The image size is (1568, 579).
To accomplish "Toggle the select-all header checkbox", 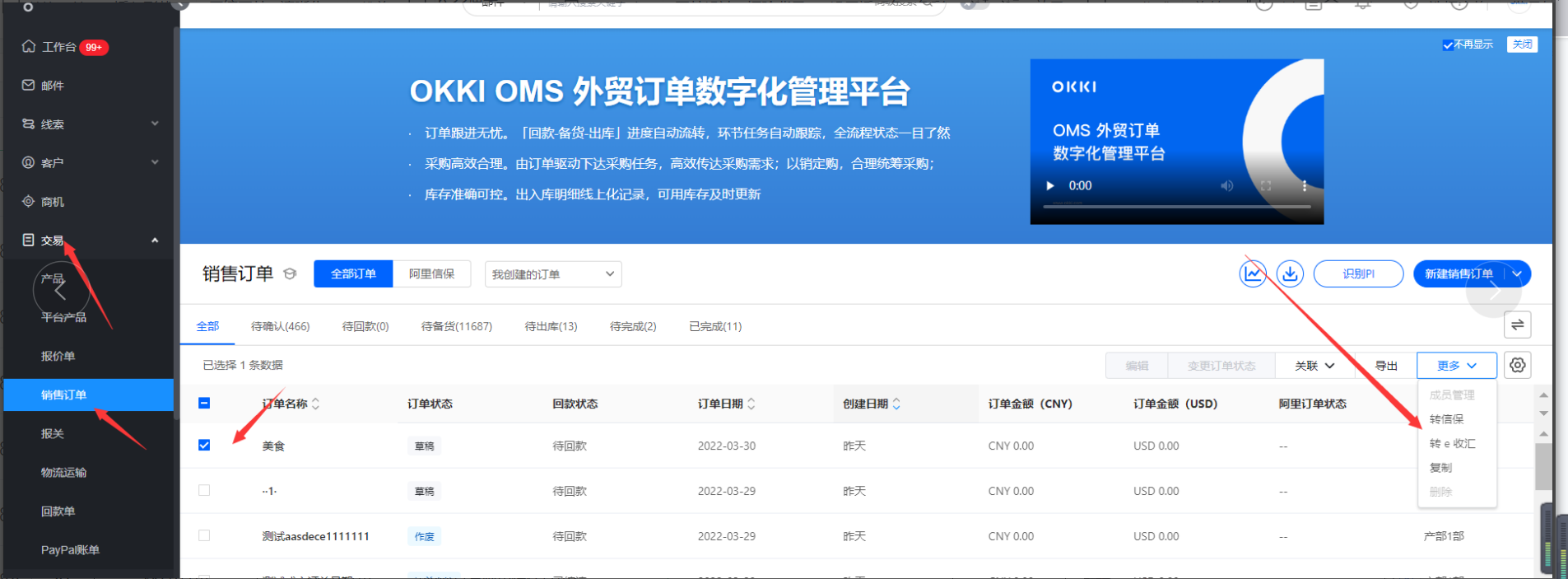I will point(204,403).
